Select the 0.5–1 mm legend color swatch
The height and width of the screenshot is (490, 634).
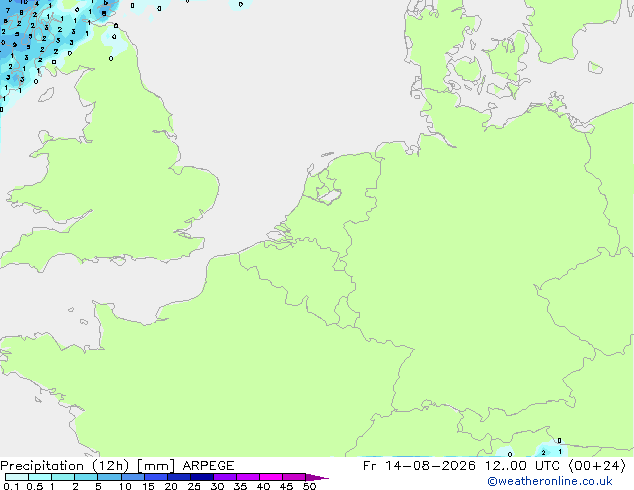coord(40,477)
